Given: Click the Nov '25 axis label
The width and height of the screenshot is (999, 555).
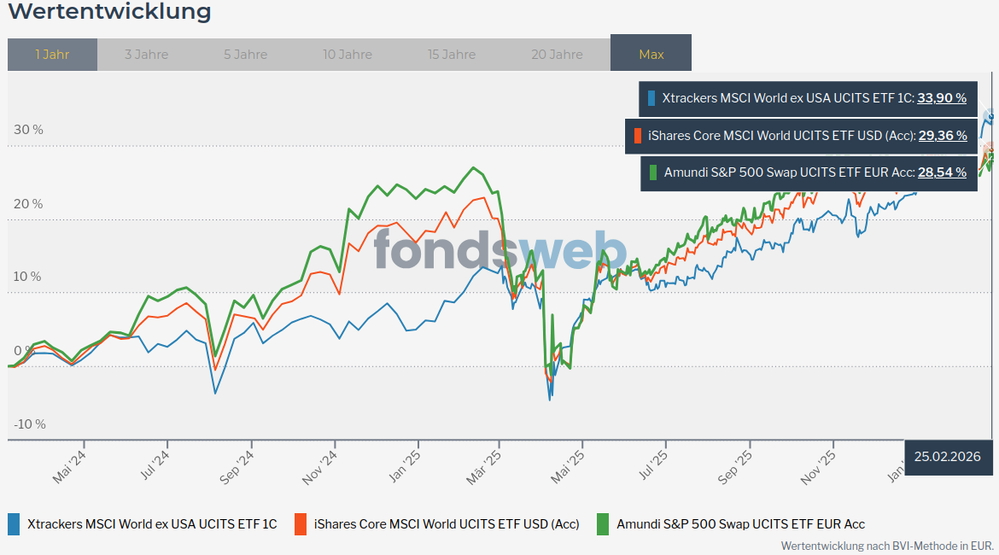Looking at the screenshot, I should click(x=818, y=468).
